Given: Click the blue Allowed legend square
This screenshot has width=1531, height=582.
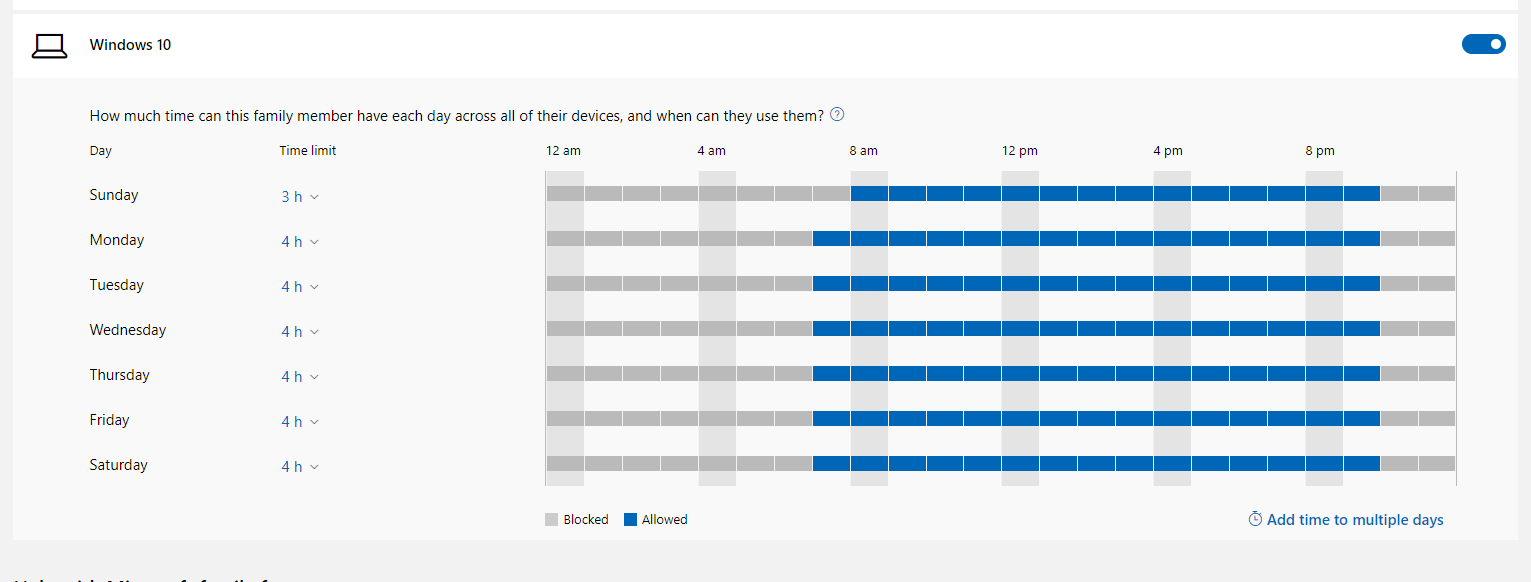Looking at the screenshot, I should [633, 519].
